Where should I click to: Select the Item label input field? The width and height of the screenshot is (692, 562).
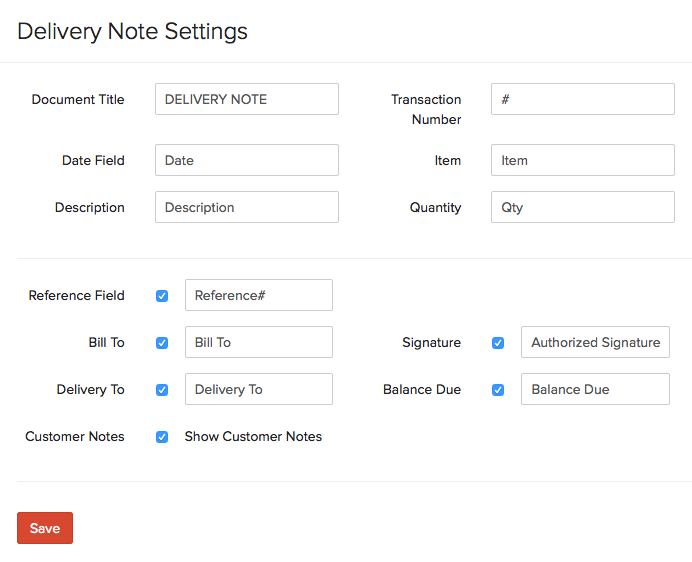(582, 160)
